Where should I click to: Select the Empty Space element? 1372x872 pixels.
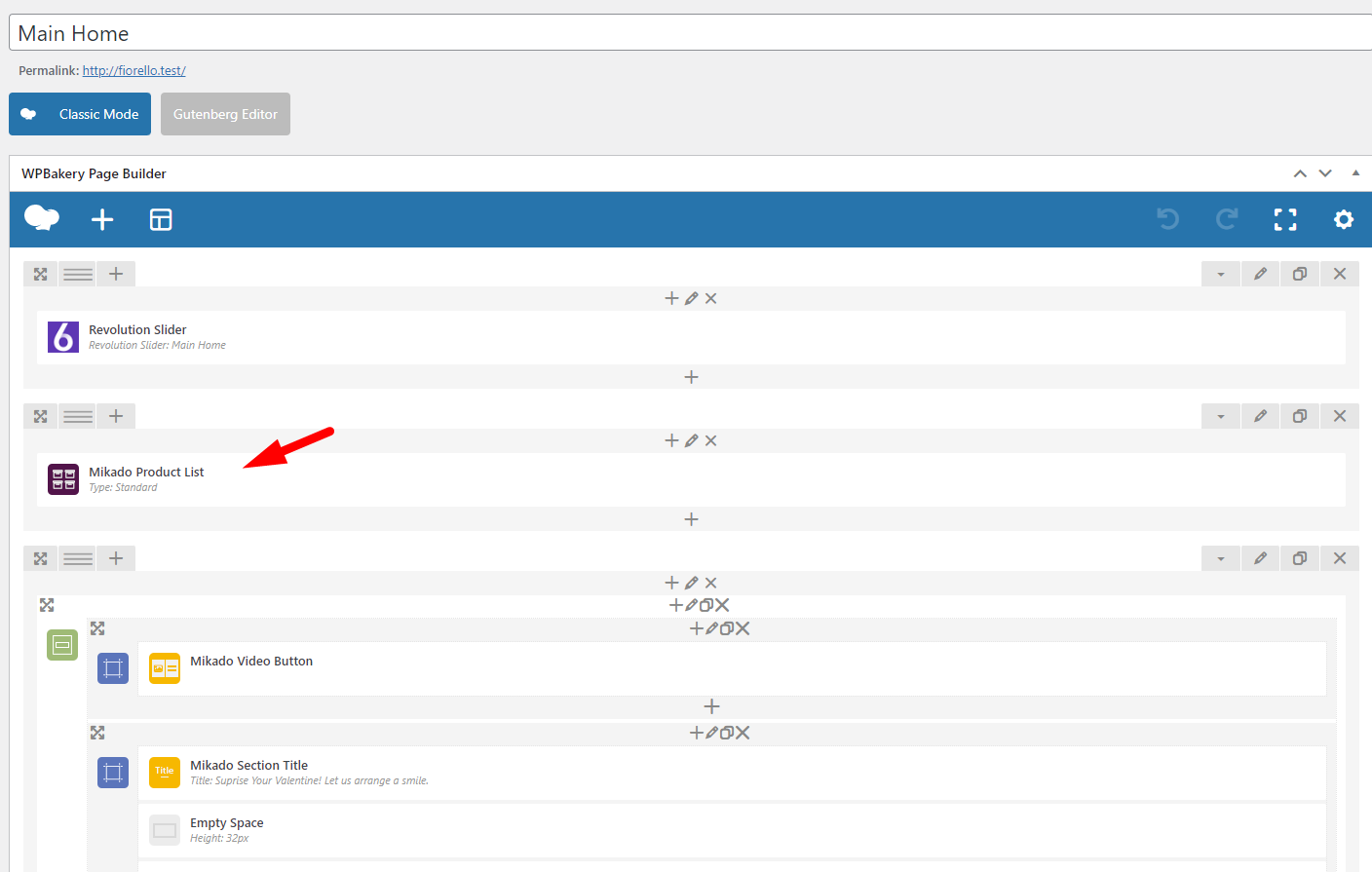click(x=732, y=830)
